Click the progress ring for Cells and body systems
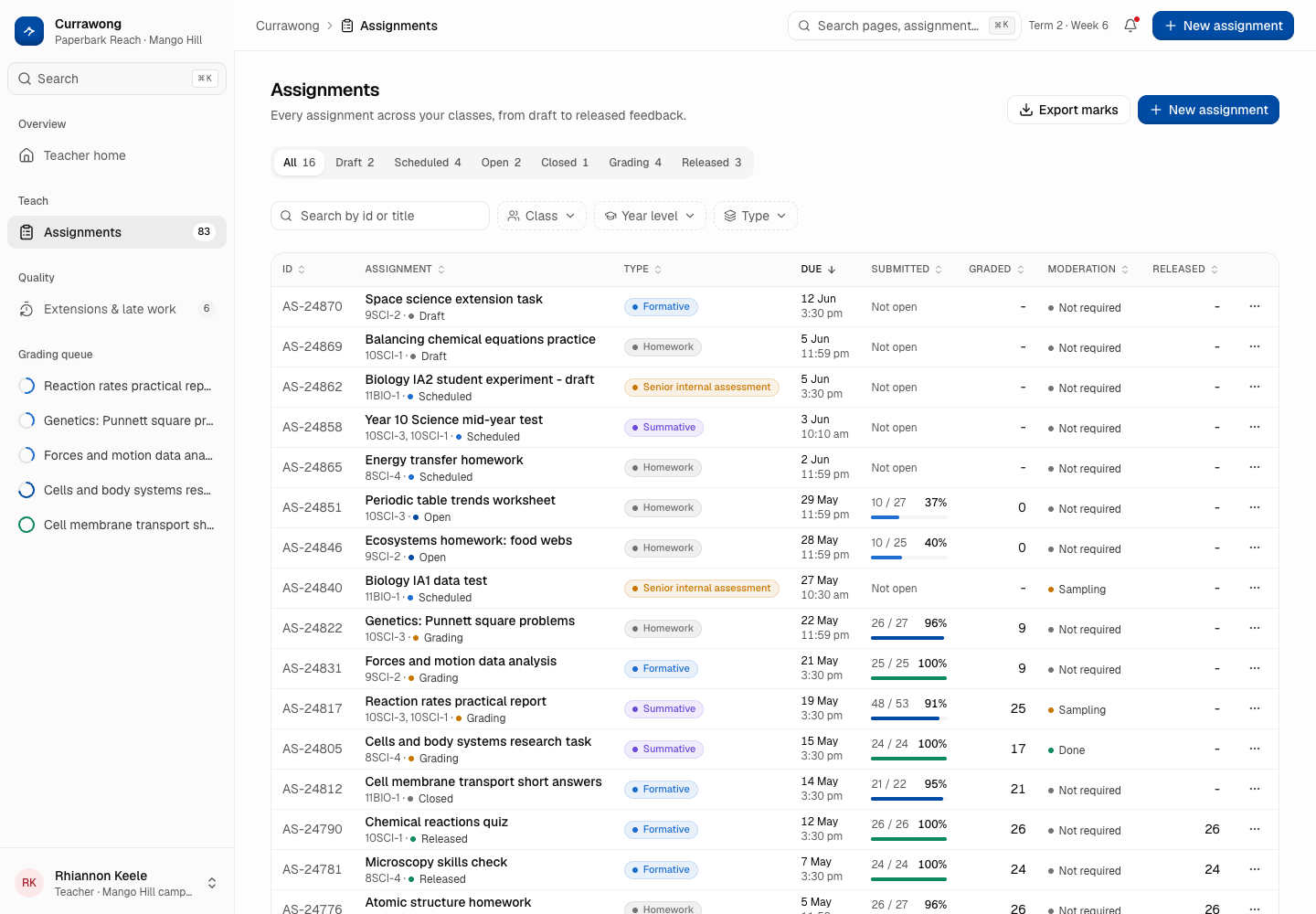This screenshot has width=1316, height=914. click(x=27, y=490)
